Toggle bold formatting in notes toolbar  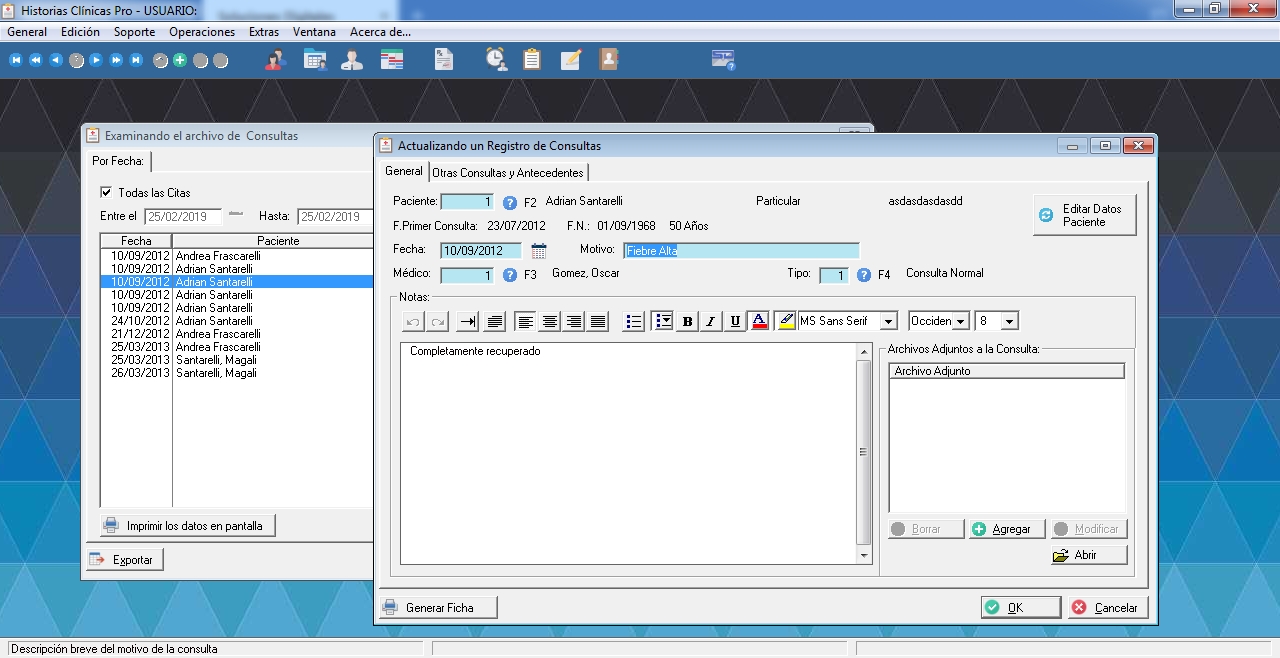687,322
